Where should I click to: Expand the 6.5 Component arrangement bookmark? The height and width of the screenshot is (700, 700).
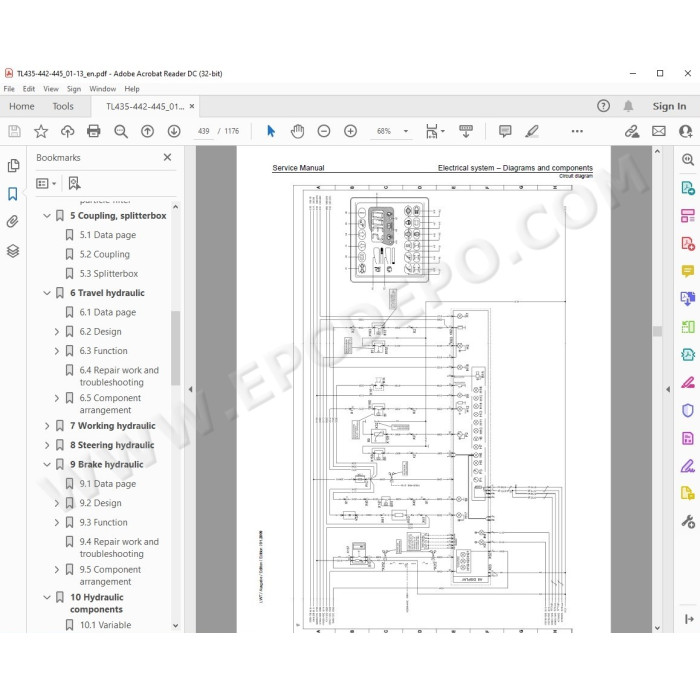pos(57,398)
